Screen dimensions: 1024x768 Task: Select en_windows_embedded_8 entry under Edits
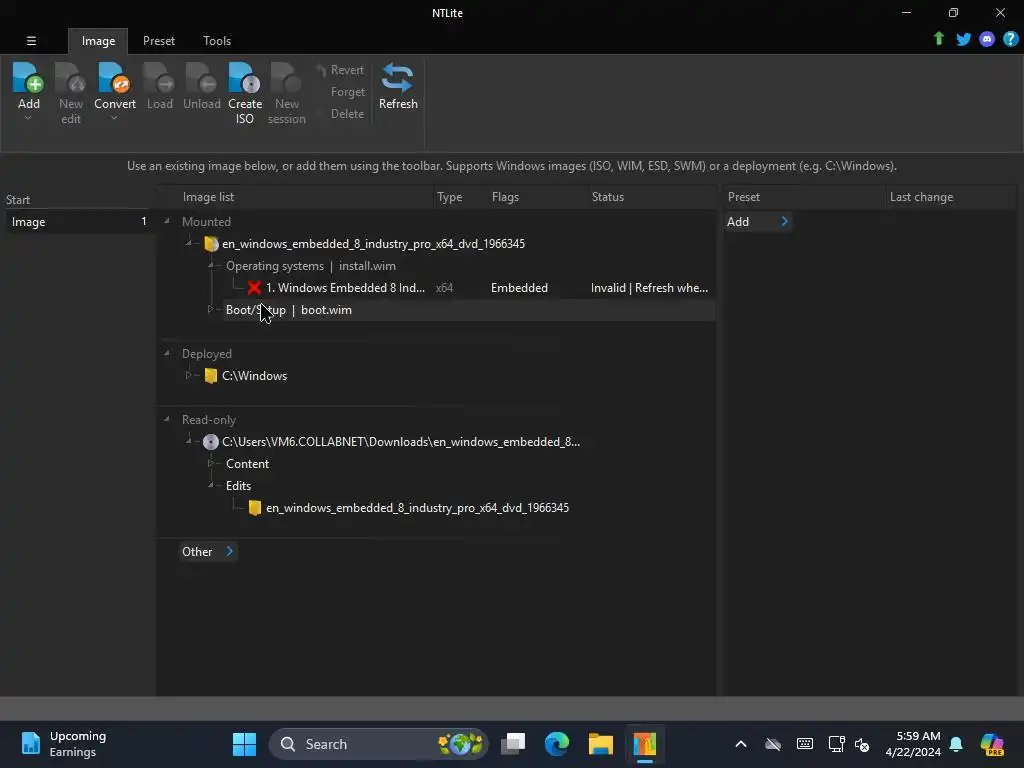[x=417, y=508]
